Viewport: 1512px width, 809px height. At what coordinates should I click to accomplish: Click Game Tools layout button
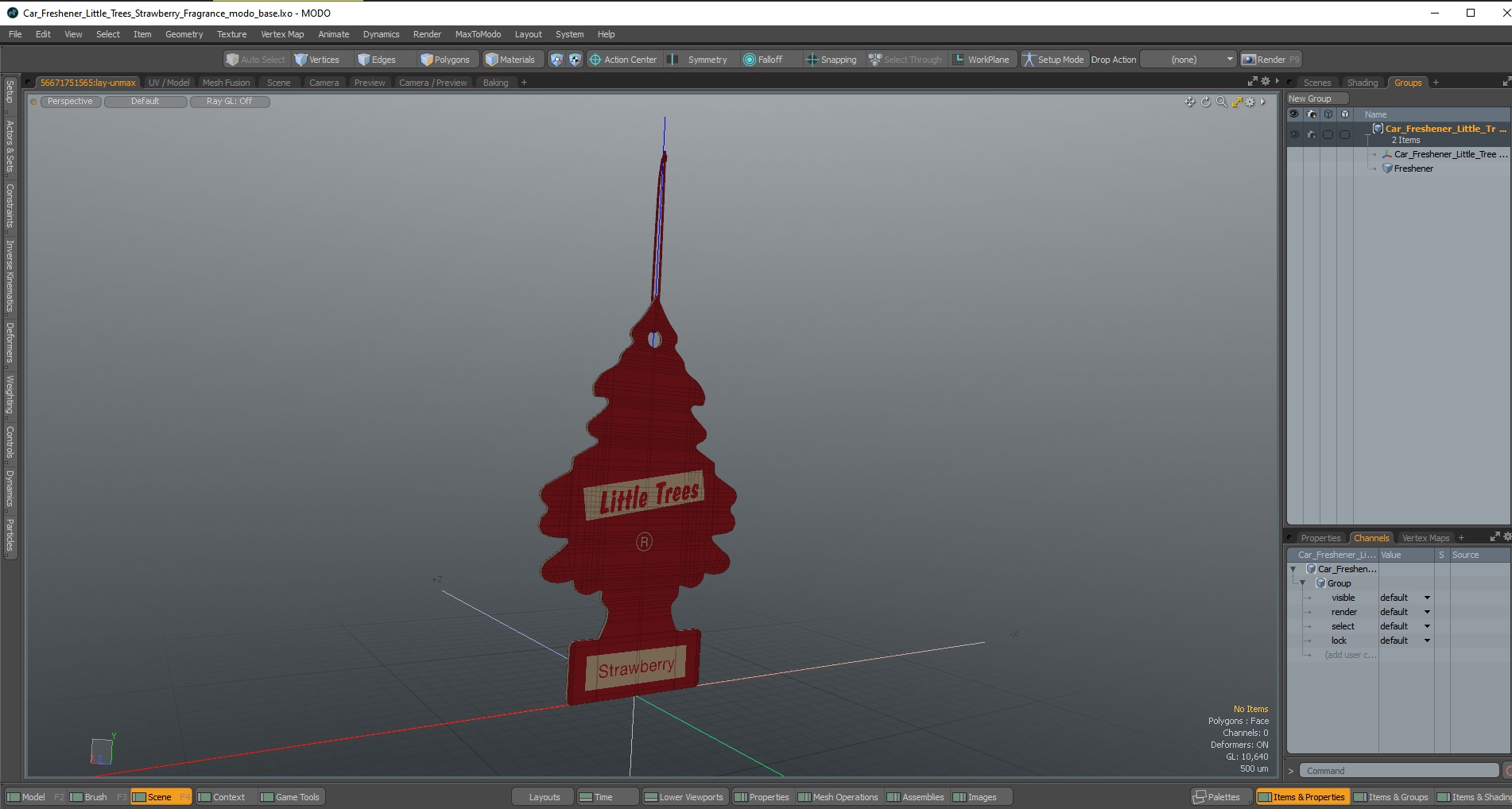pyautogui.click(x=291, y=797)
